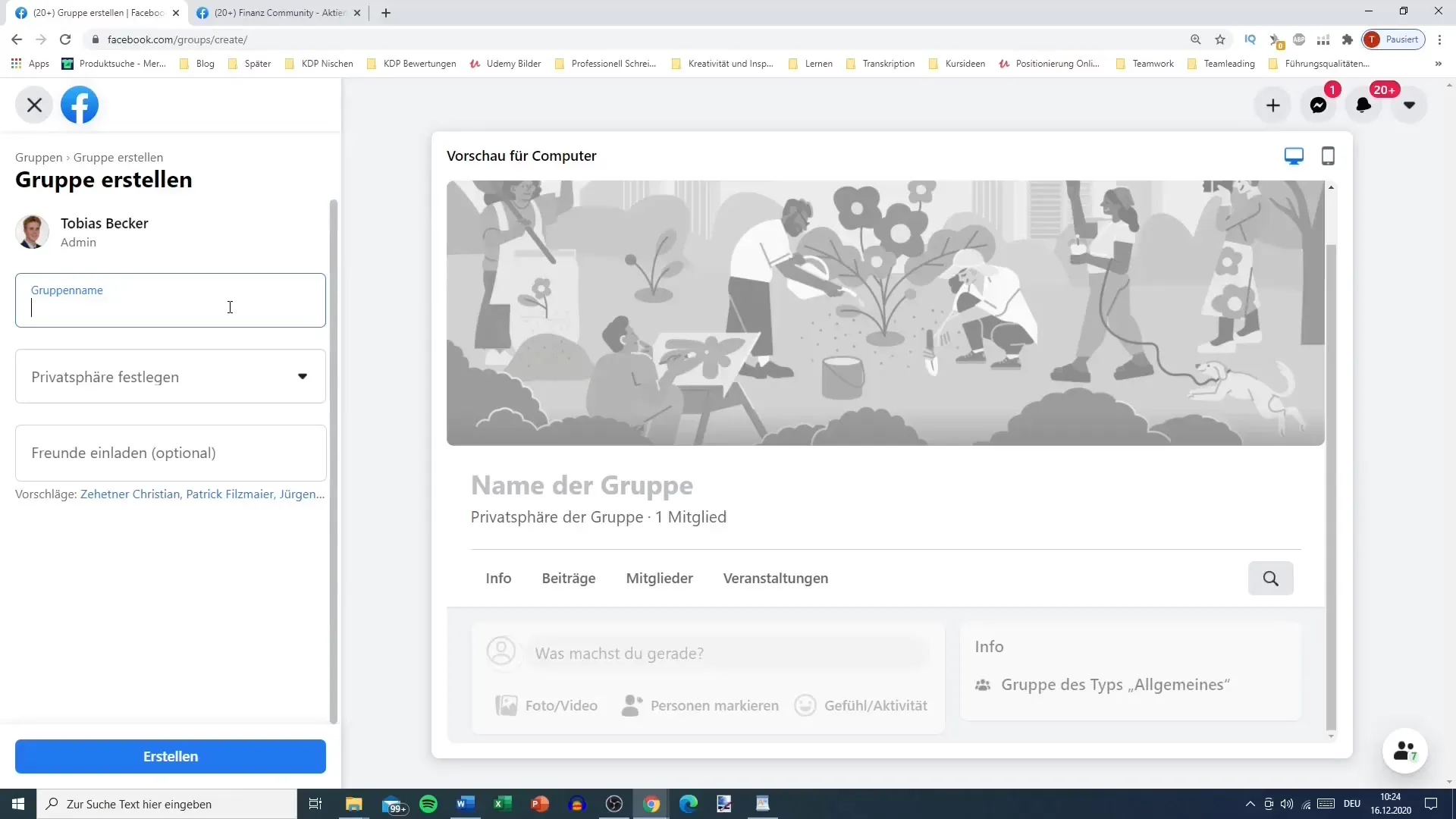Click the friend suggestions icon bottom right

click(1407, 751)
